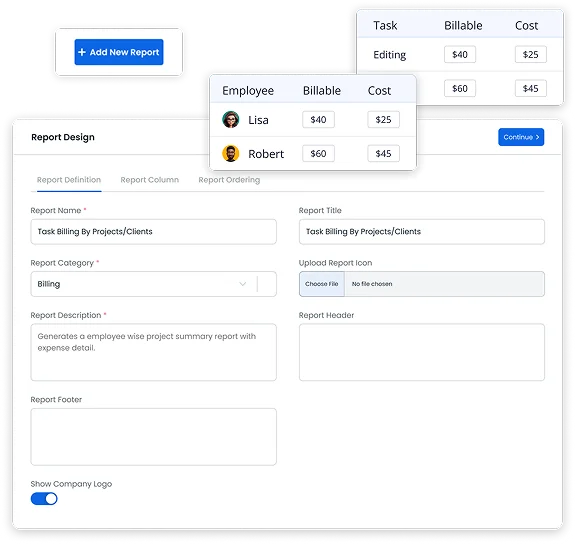575x544 pixels.
Task: Click the name Lisa in employee table
Action: 258,120
